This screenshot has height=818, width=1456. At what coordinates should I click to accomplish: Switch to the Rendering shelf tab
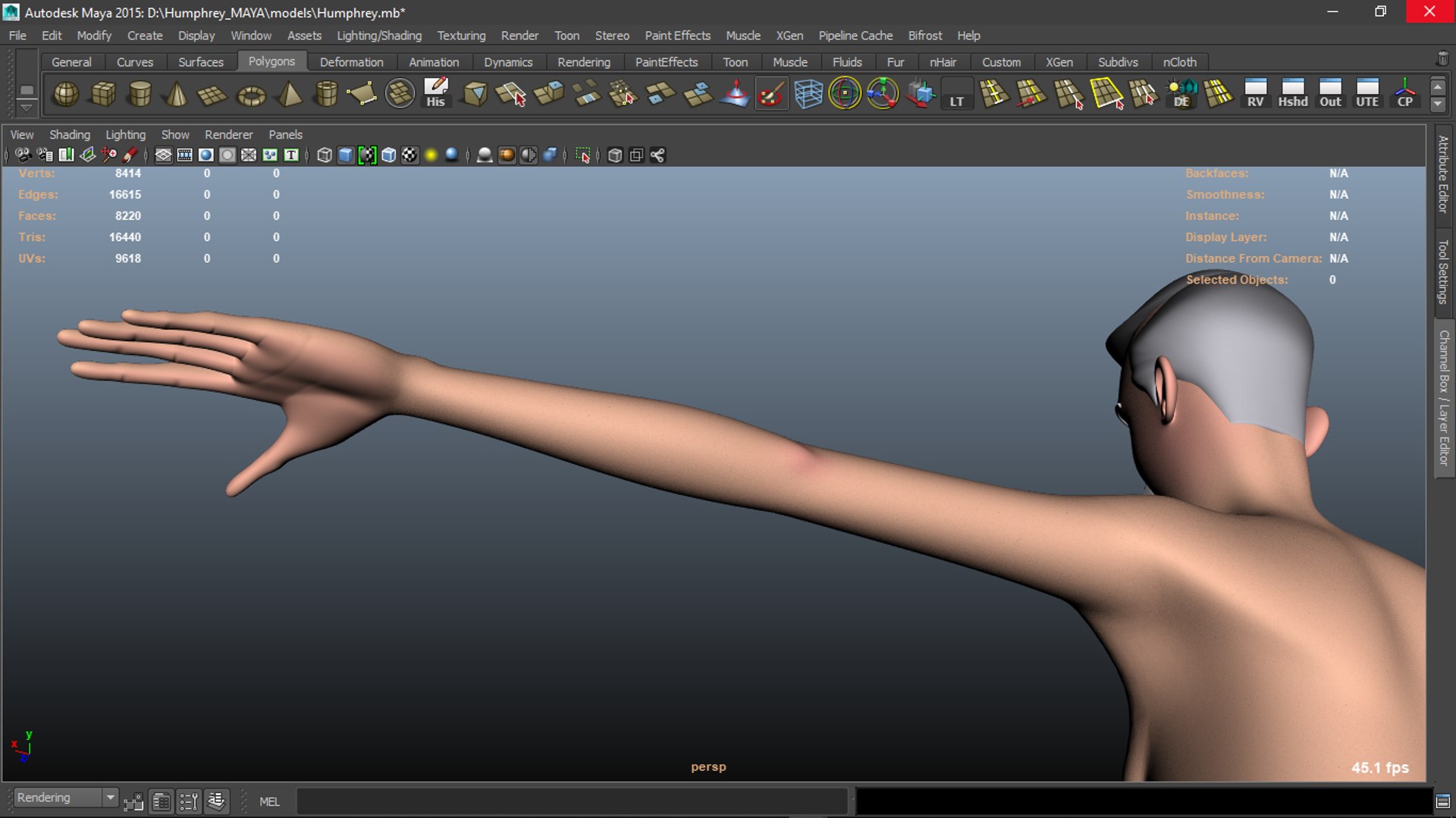pyautogui.click(x=584, y=62)
